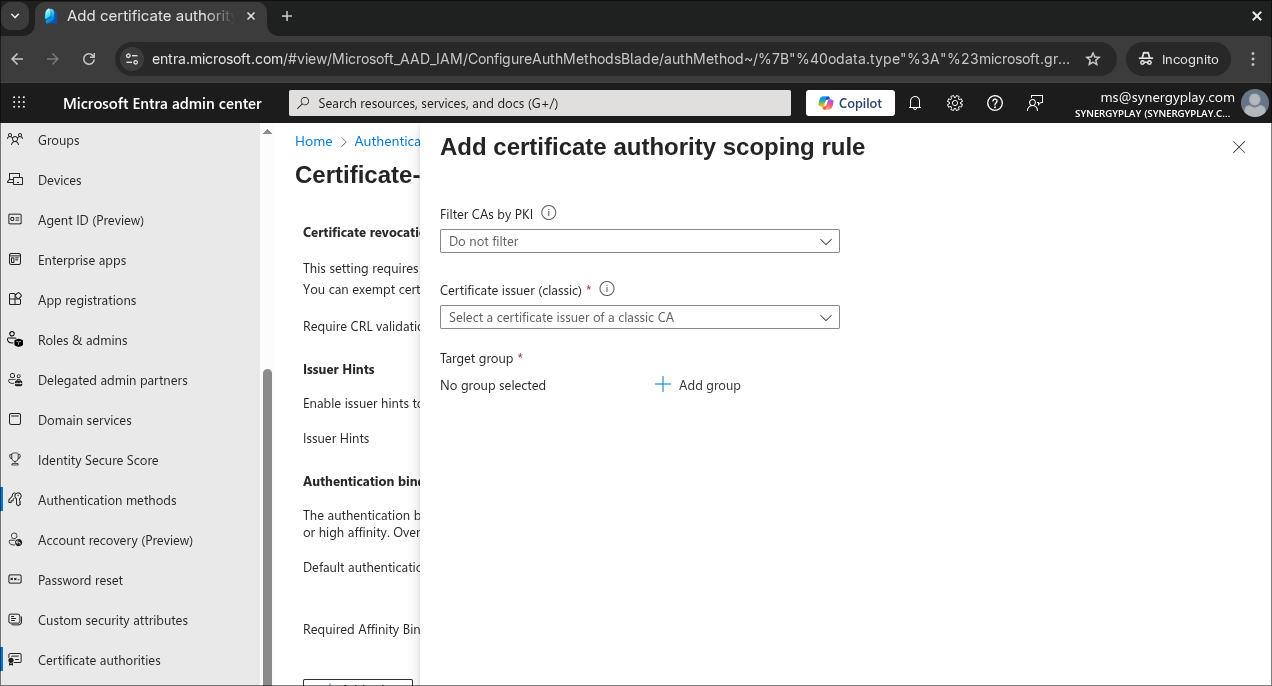Open the Incognito profile button
The image size is (1272, 686).
1179,59
